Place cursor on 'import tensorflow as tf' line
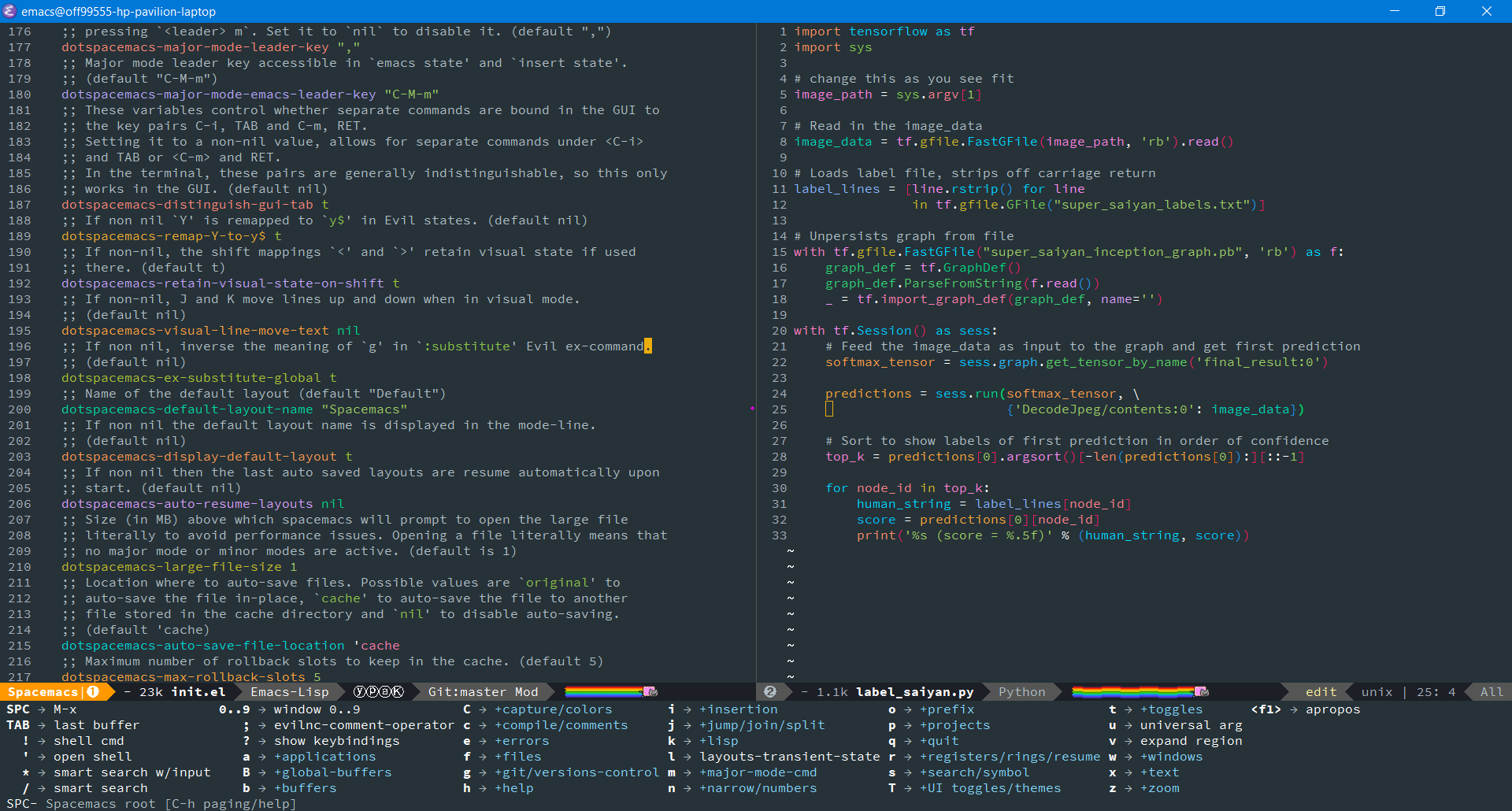This screenshot has width=1512, height=811. (884, 31)
